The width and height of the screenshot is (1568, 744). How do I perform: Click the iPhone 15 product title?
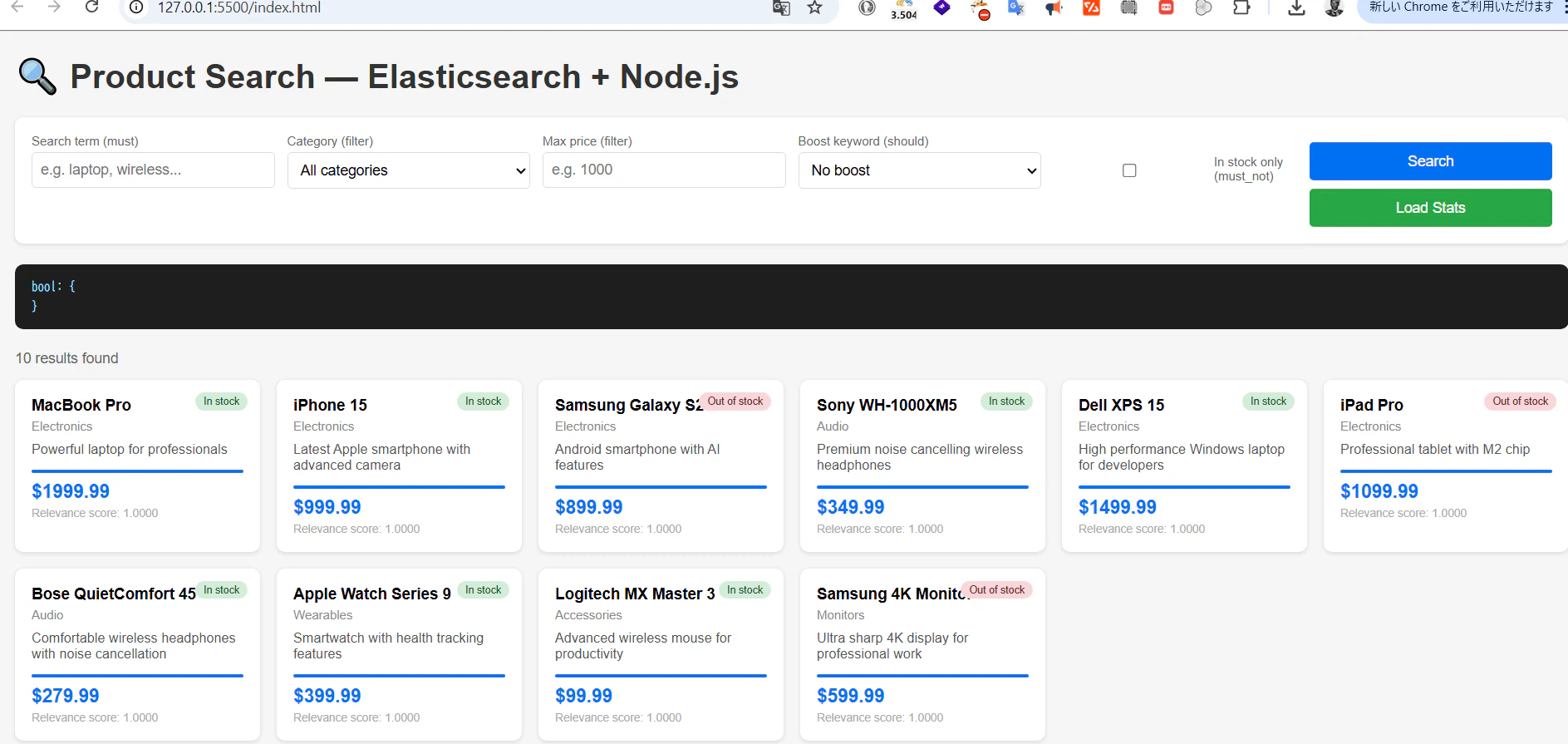pyautogui.click(x=330, y=405)
